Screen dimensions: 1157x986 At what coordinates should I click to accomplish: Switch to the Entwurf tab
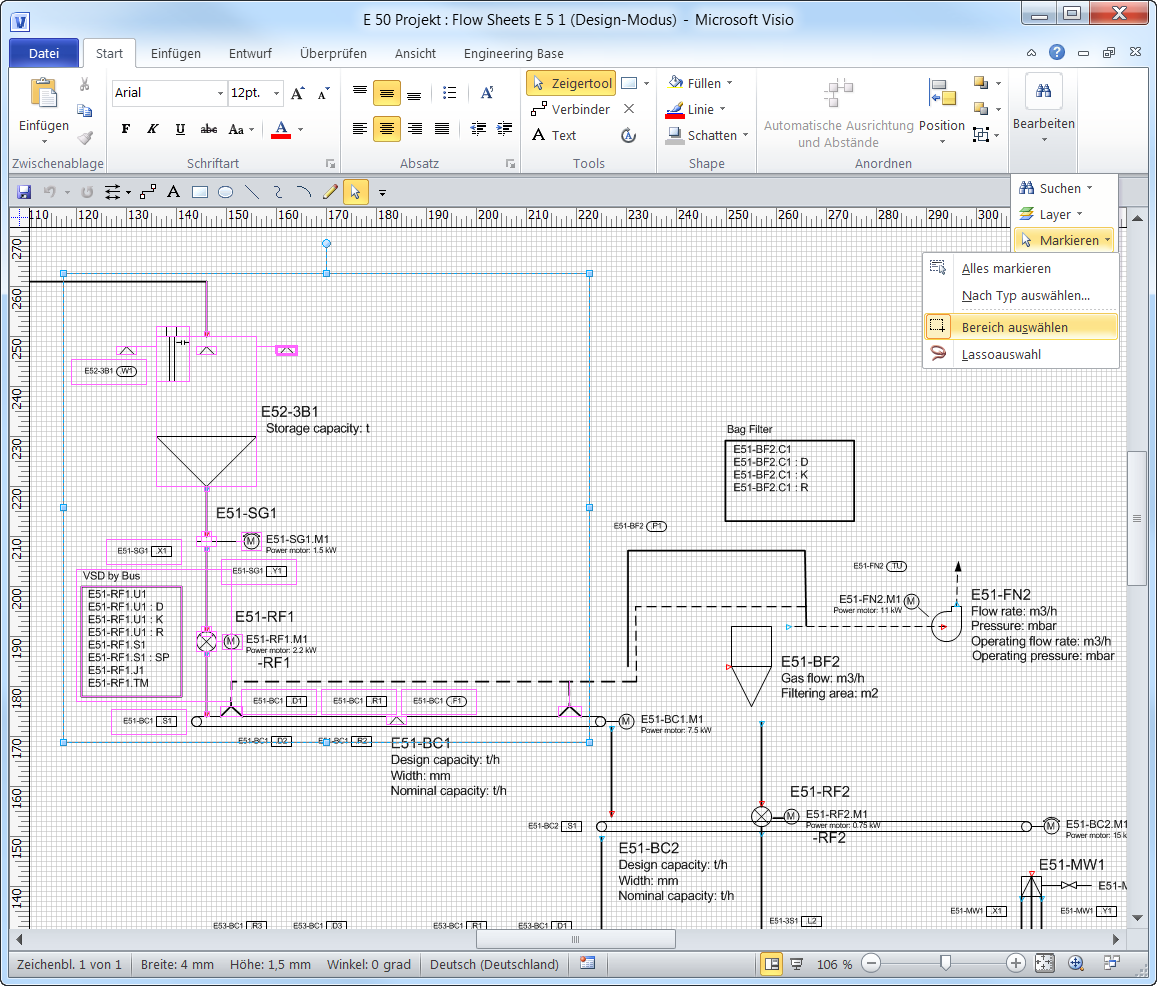(x=250, y=53)
